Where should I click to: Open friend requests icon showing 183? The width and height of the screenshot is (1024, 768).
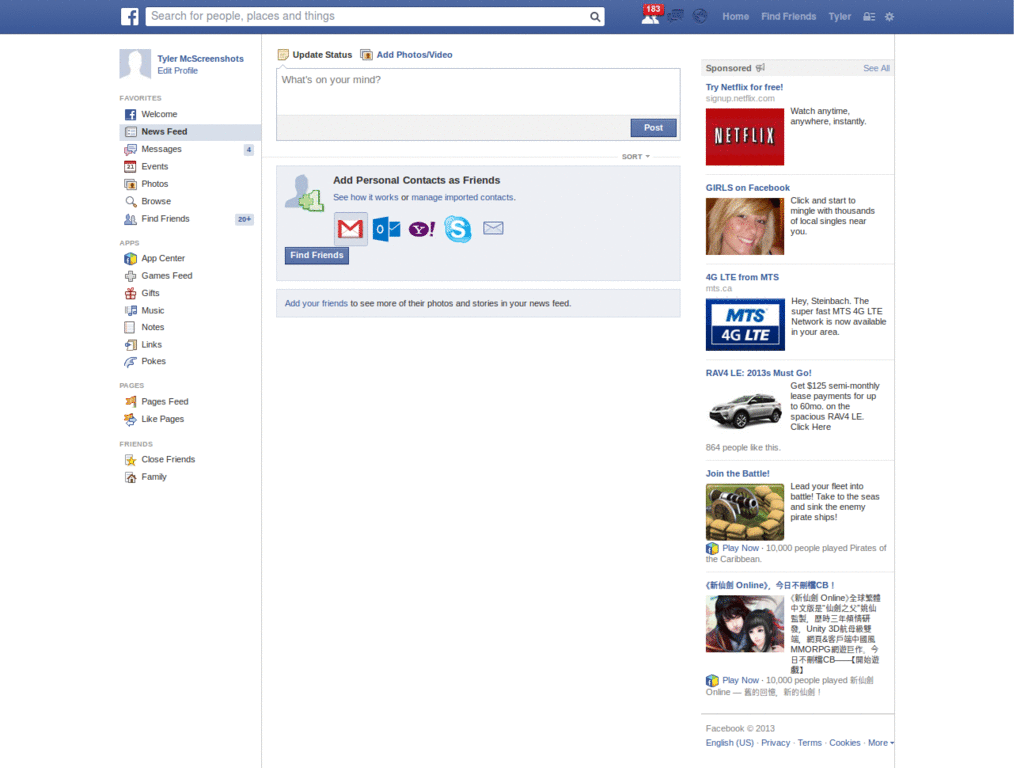click(x=650, y=16)
